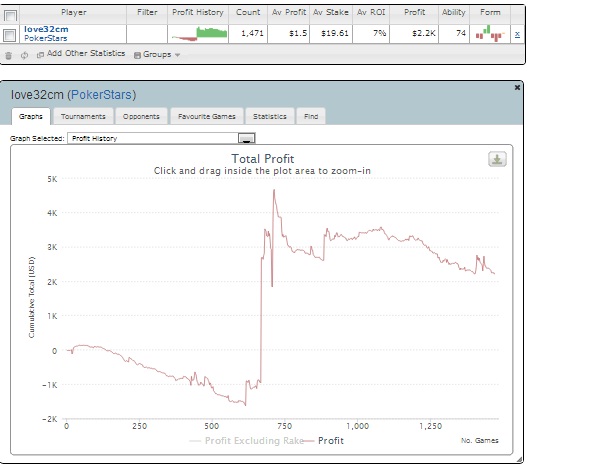The height and width of the screenshot is (469, 614).
Task: Switch to the Opponents tab
Action: click(141, 116)
